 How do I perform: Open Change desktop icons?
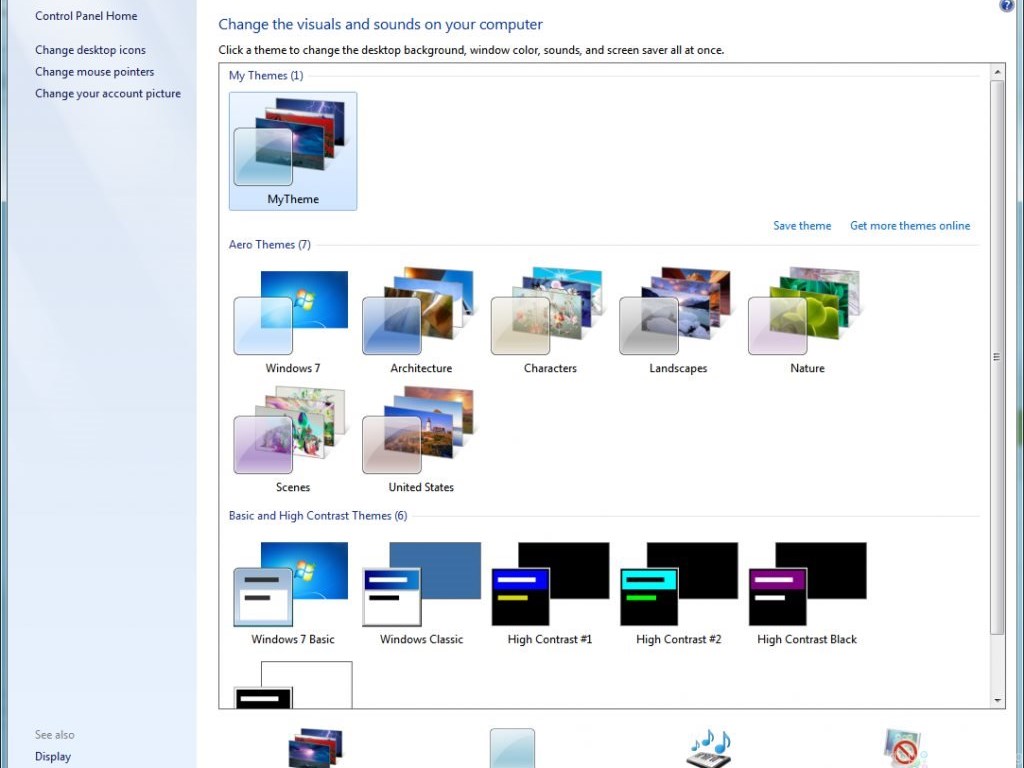click(x=90, y=50)
